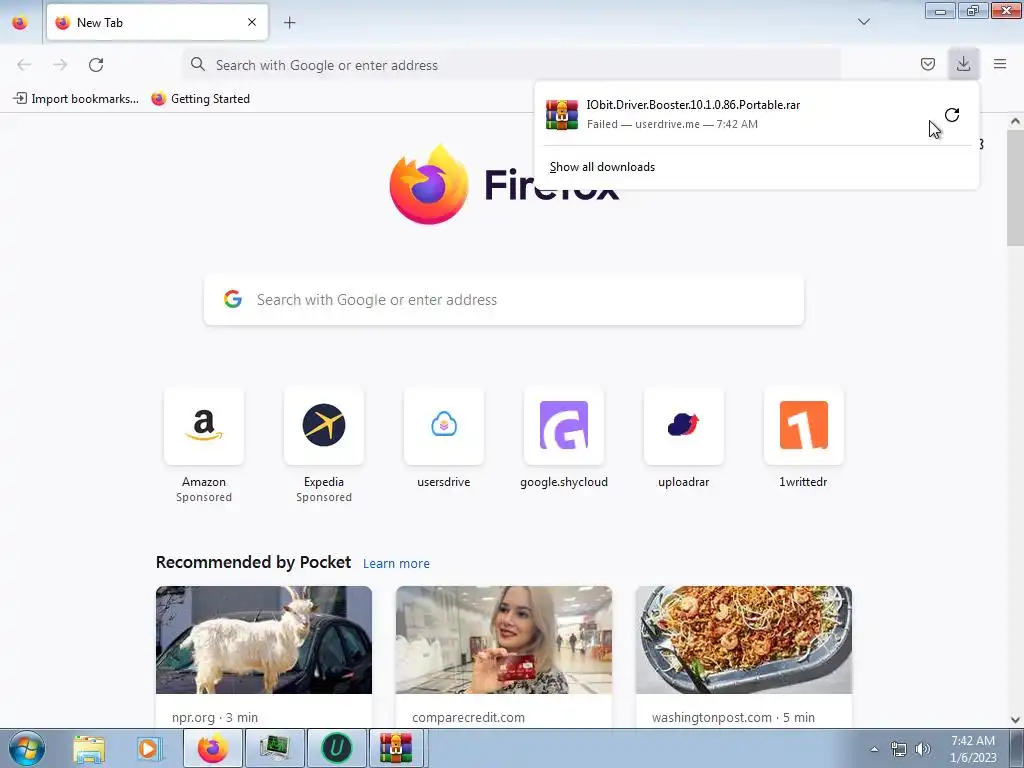Click the comparecredit.com source label
1024x768 pixels.
[468, 717]
